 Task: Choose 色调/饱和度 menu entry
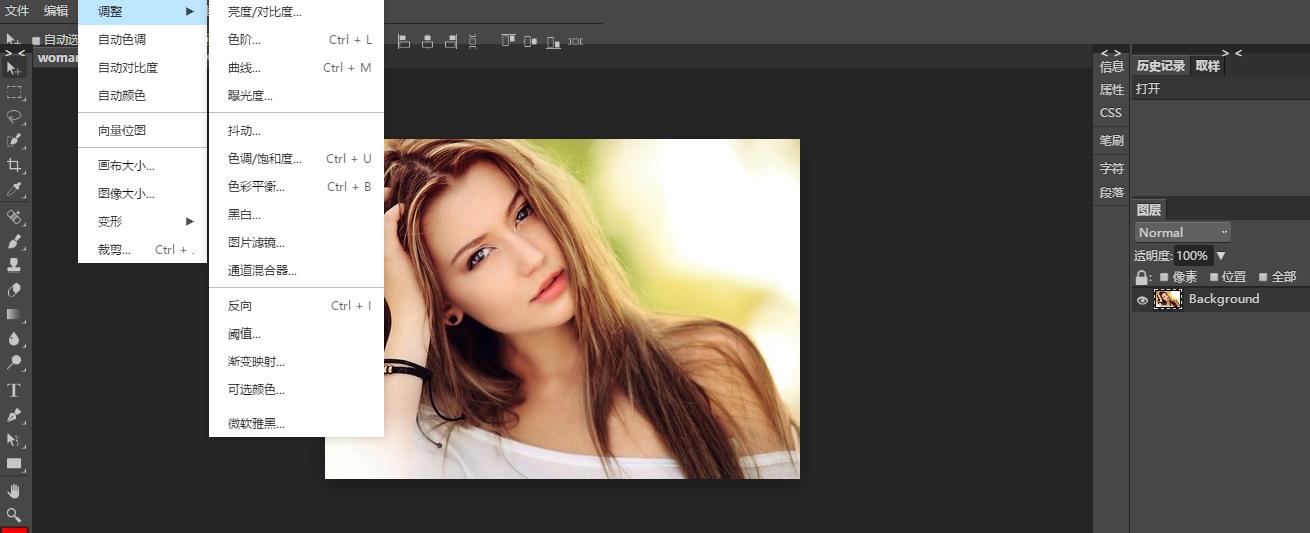264,158
